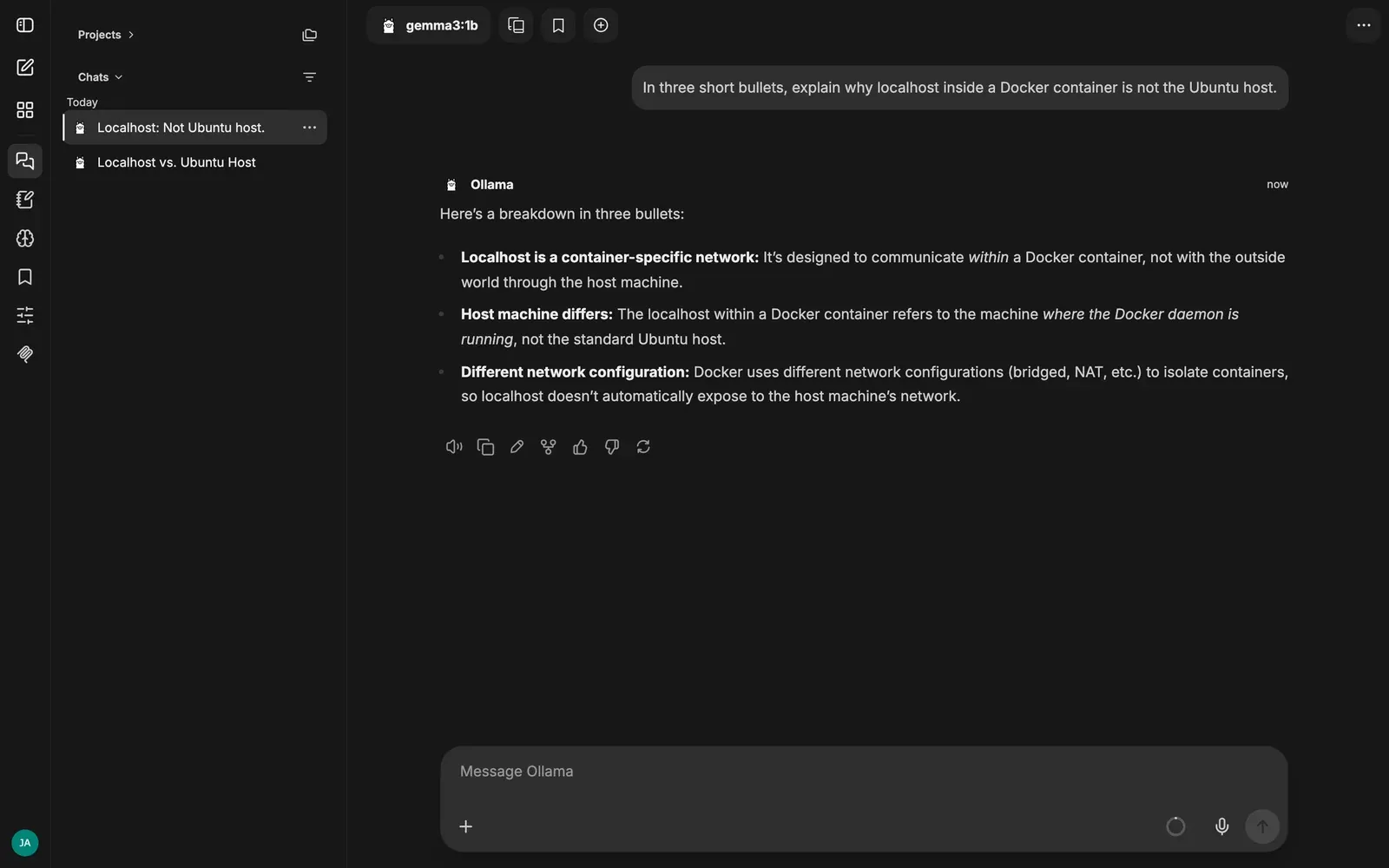This screenshot has height=868, width=1389.
Task: Bookmark this chat from the header
Action: click(x=558, y=25)
